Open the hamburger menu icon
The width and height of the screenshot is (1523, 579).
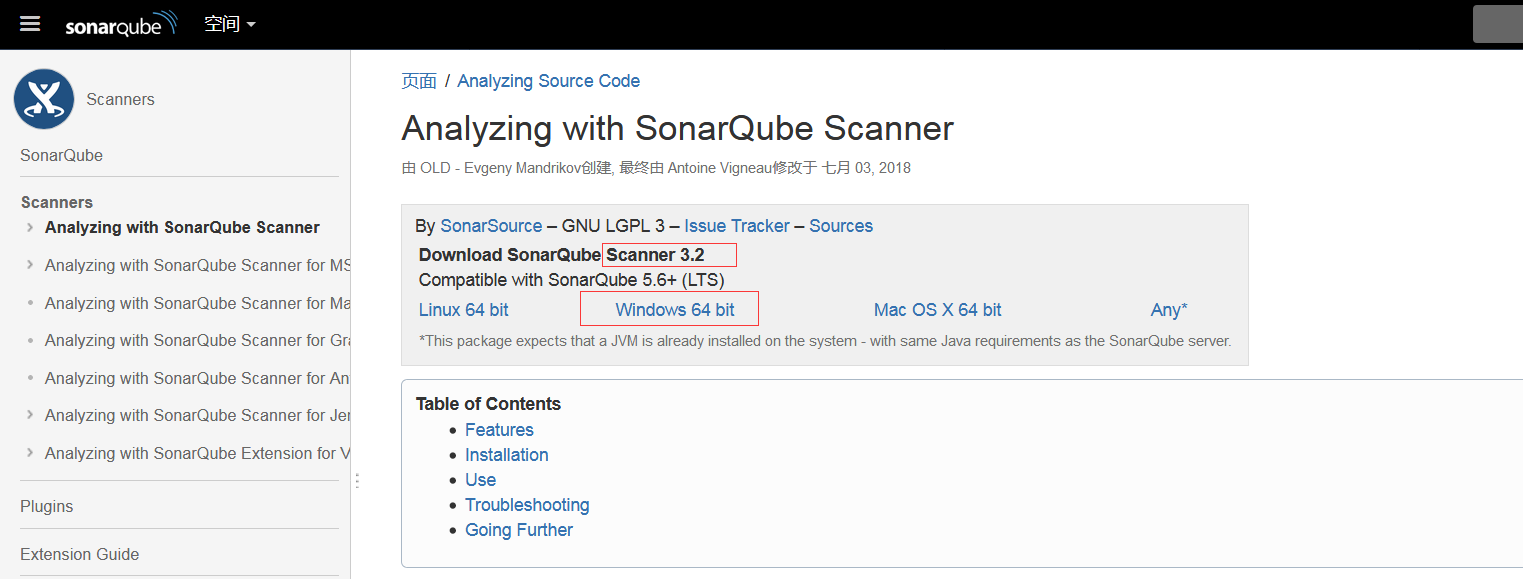[30, 23]
